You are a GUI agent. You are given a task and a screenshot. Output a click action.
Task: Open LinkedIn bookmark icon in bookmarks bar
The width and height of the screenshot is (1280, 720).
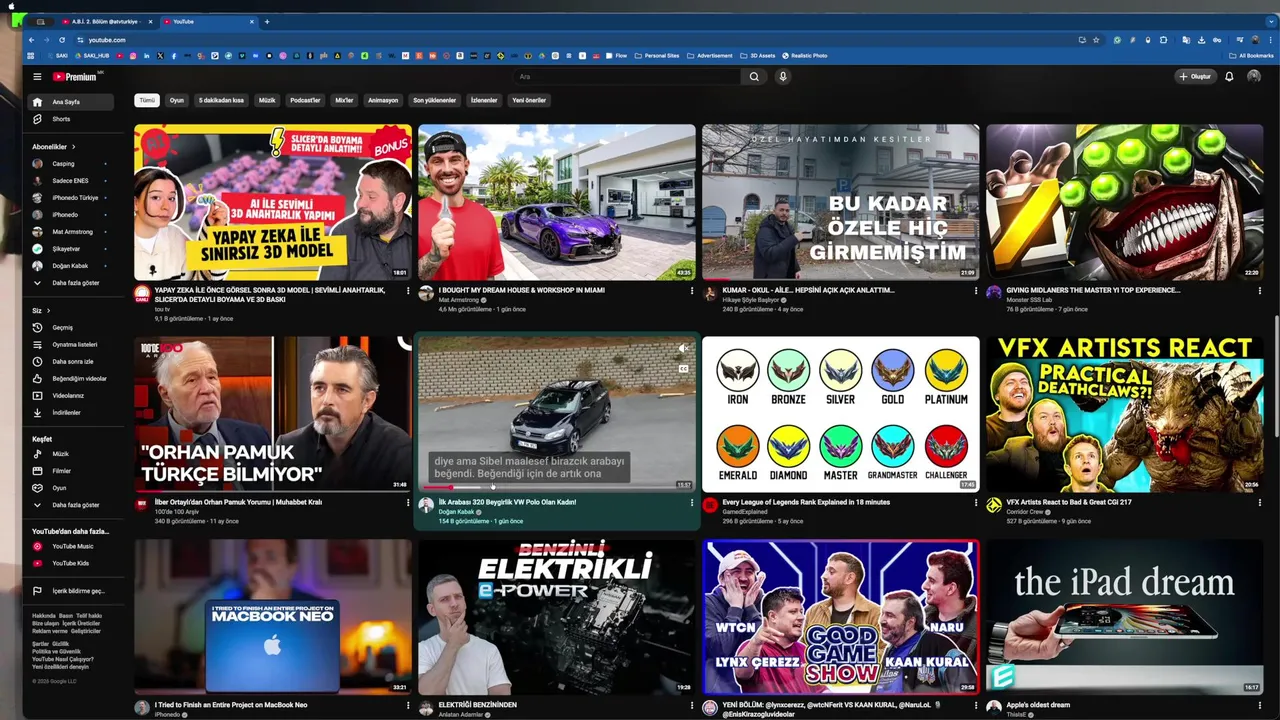click(x=147, y=56)
